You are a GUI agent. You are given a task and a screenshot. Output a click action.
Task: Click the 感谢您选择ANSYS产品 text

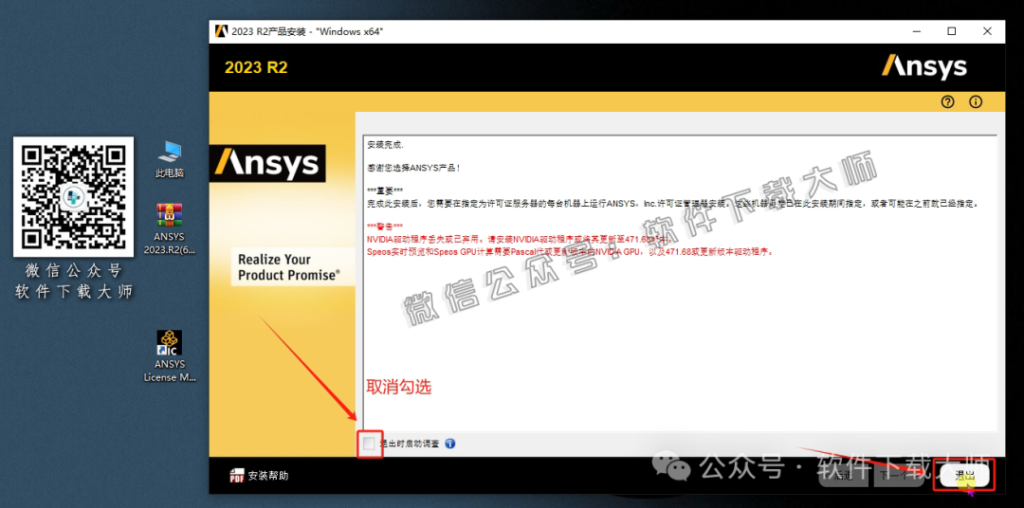point(414,168)
